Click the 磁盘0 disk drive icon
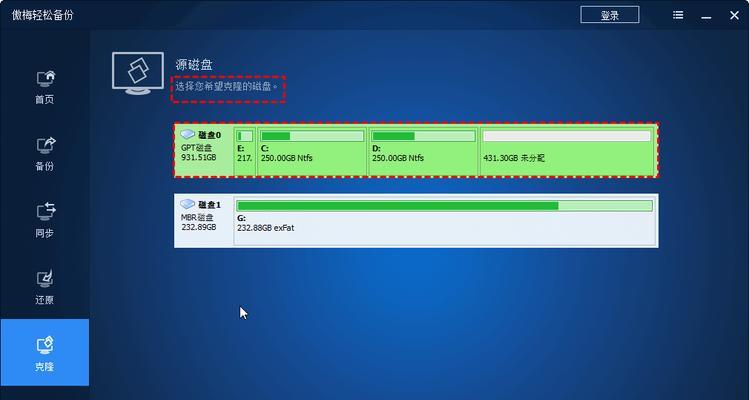The image size is (749, 400). click(x=188, y=134)
